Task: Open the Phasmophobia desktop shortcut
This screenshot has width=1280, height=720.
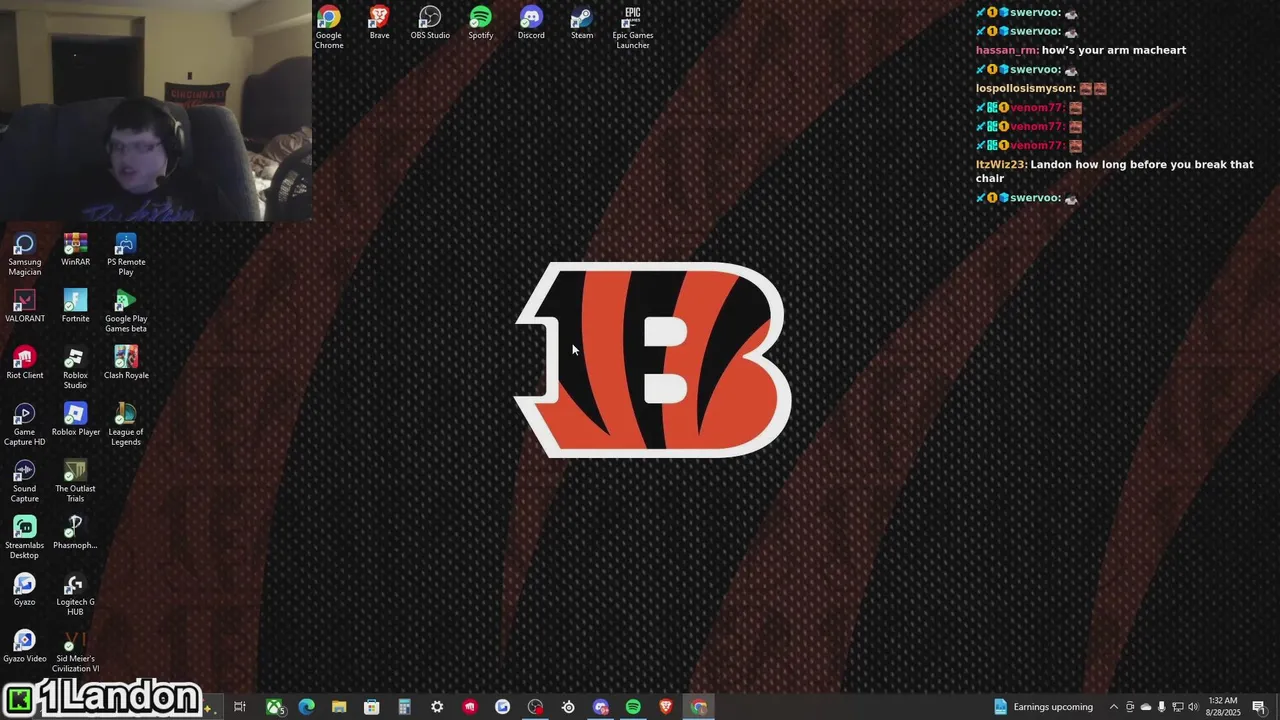Action: pyautogui.click(x=75, y=533)
